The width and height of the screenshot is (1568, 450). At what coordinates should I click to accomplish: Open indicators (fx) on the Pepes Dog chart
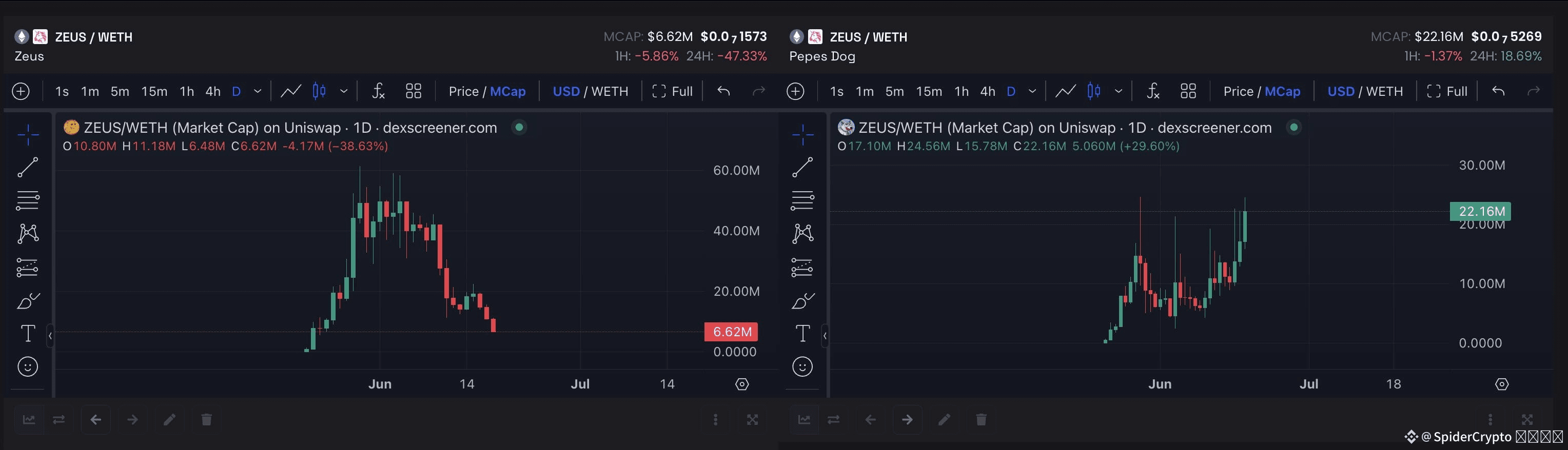coord(1153,91)
